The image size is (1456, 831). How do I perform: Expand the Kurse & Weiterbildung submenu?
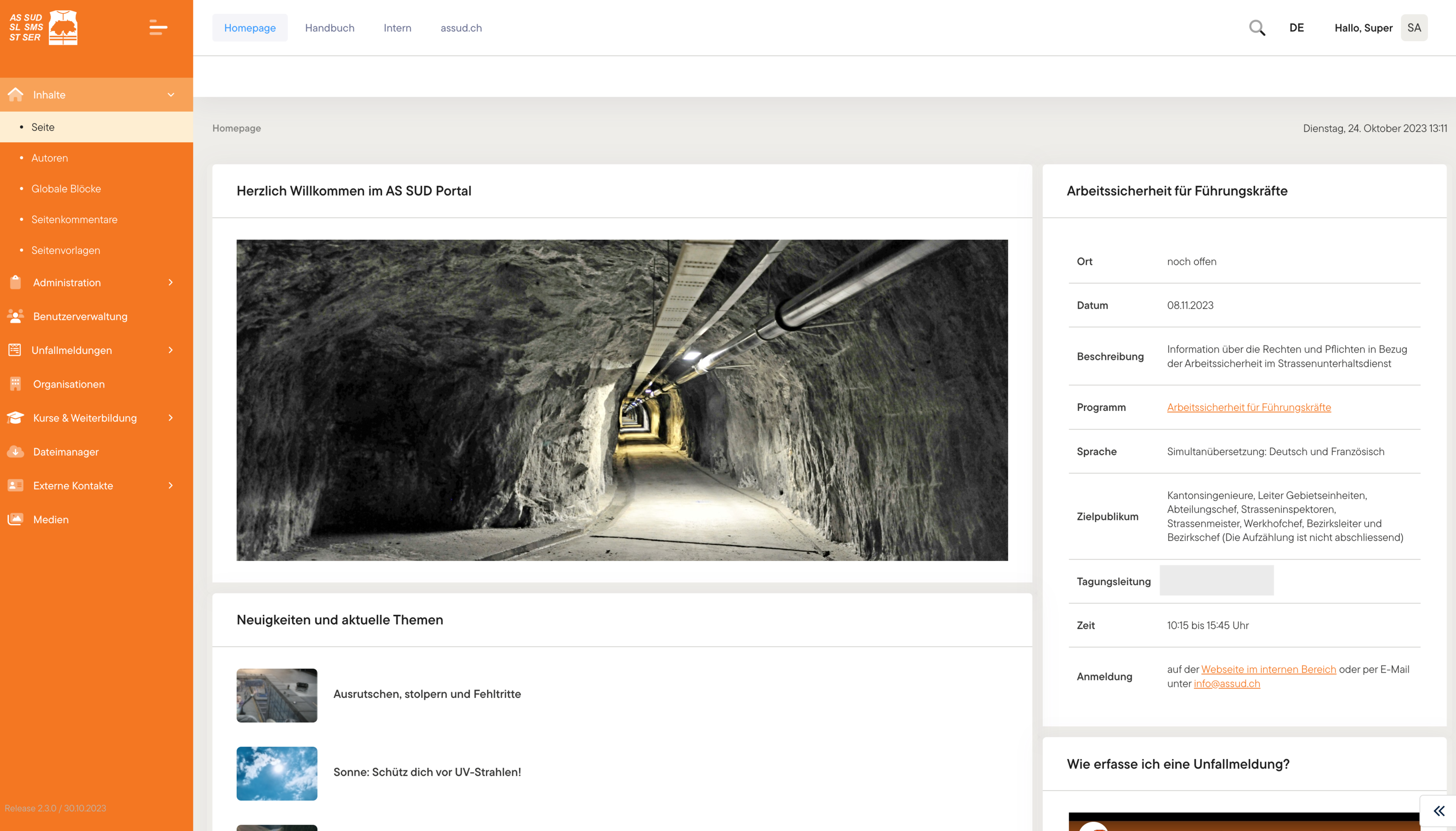pyautogui.click(x=171, y=418)
